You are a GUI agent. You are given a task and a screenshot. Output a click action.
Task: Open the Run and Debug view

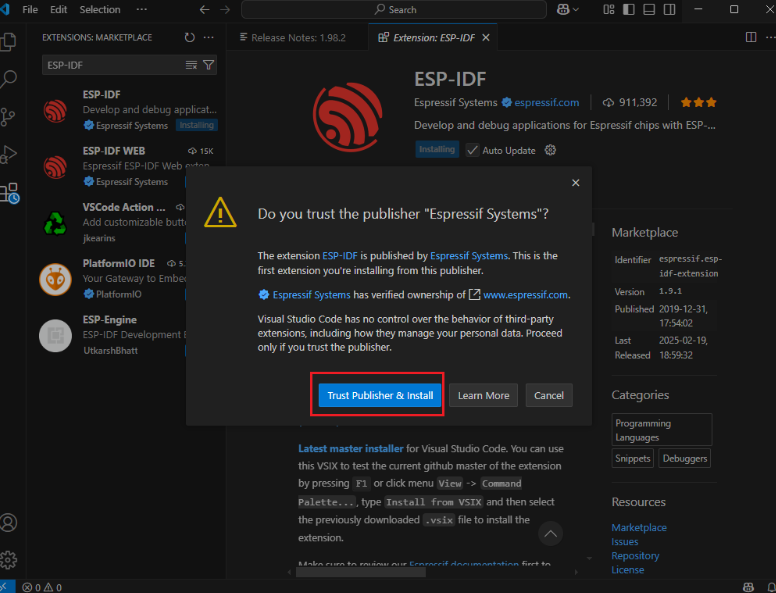pos(8,154)
